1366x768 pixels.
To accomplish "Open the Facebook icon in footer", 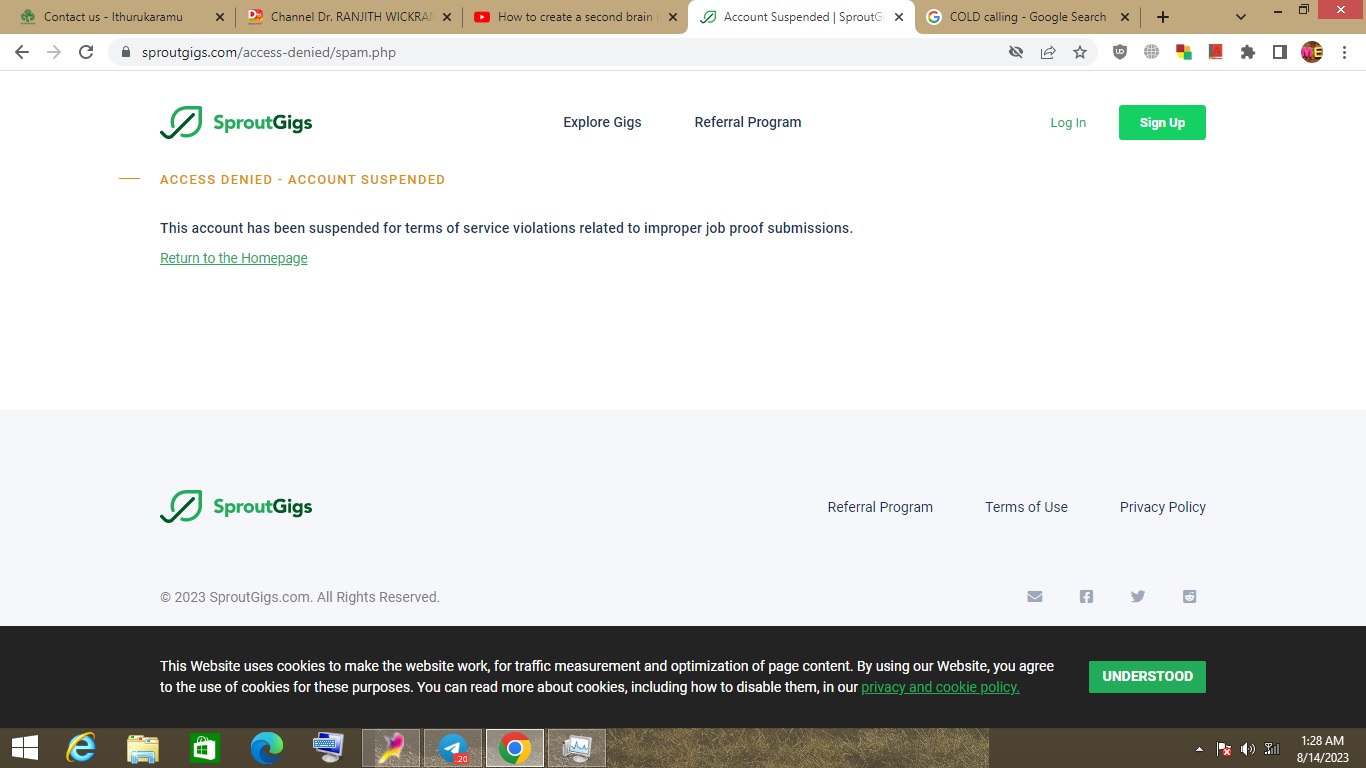I will tap(1086, 597).
